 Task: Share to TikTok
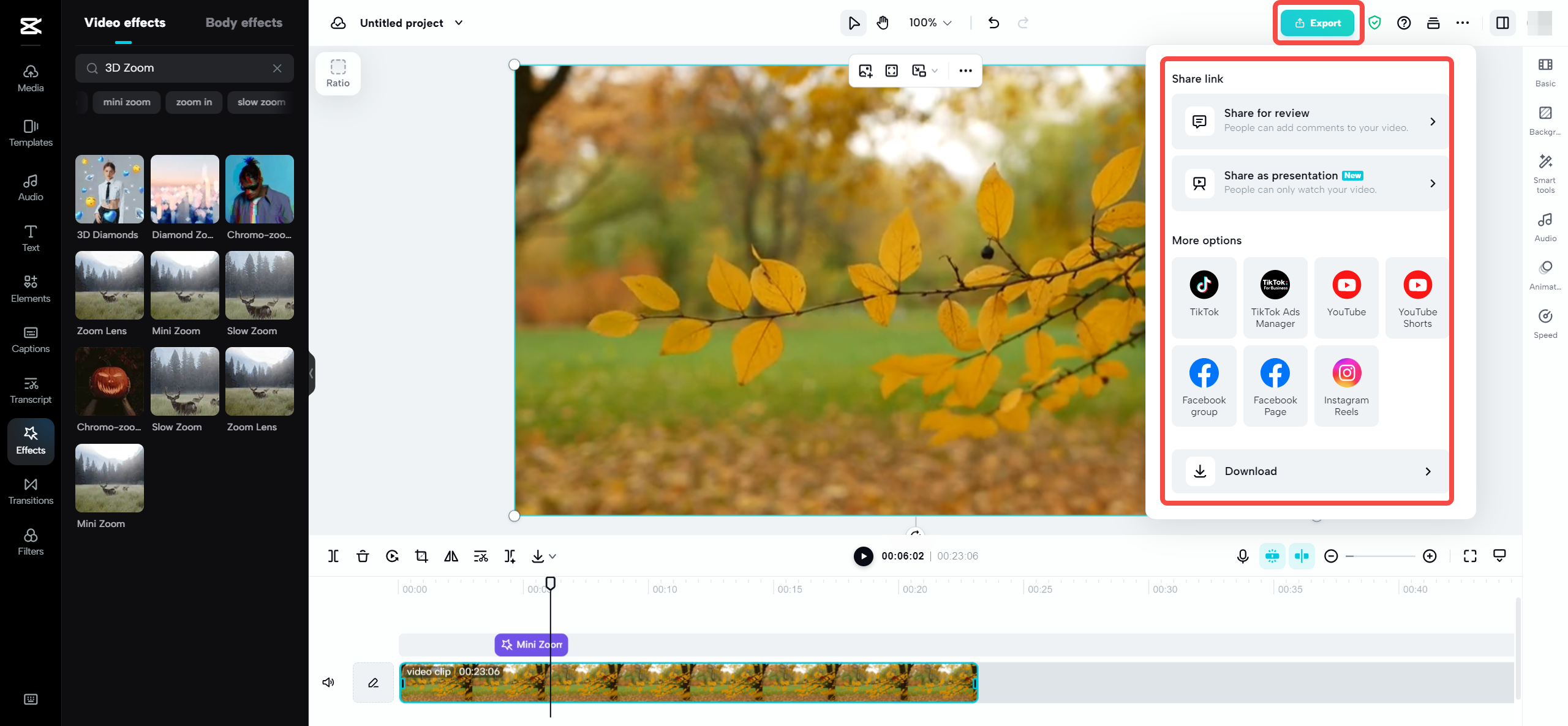(x=1204, y=298)
